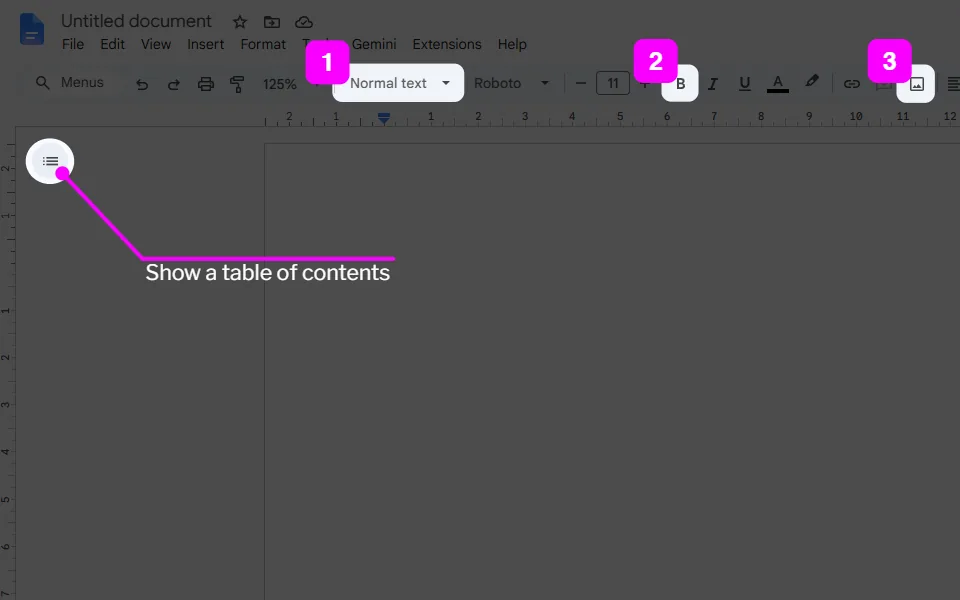The image size is (960, 600).
Task: Insert an image
Action: [916, 84]
